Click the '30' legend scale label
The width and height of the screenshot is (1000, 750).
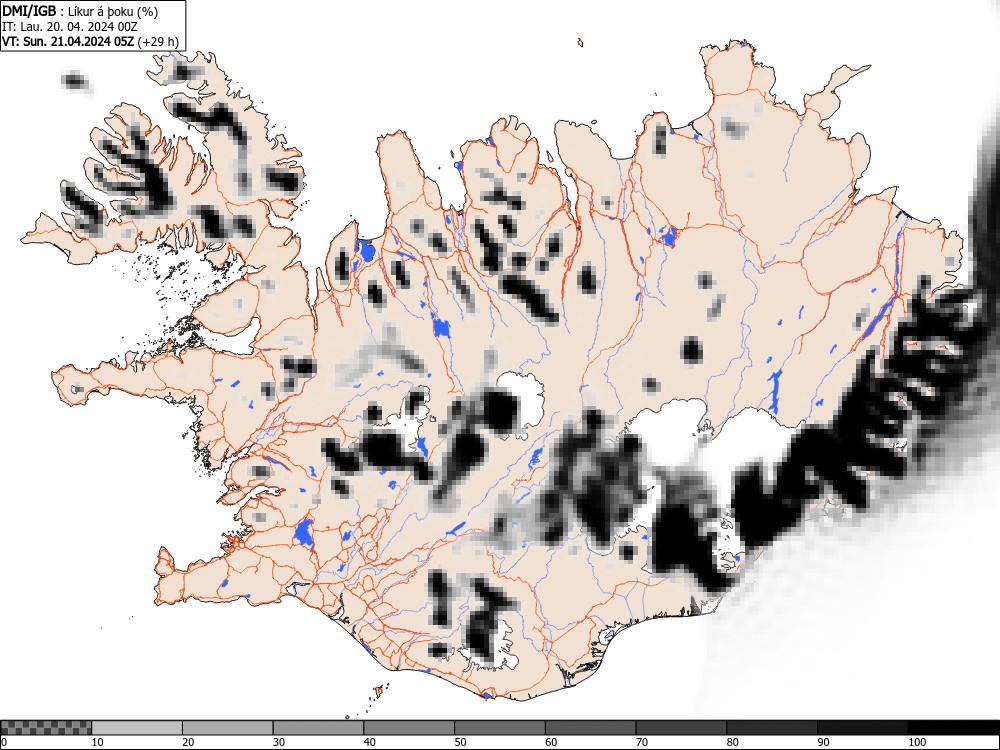coord(279,742)
